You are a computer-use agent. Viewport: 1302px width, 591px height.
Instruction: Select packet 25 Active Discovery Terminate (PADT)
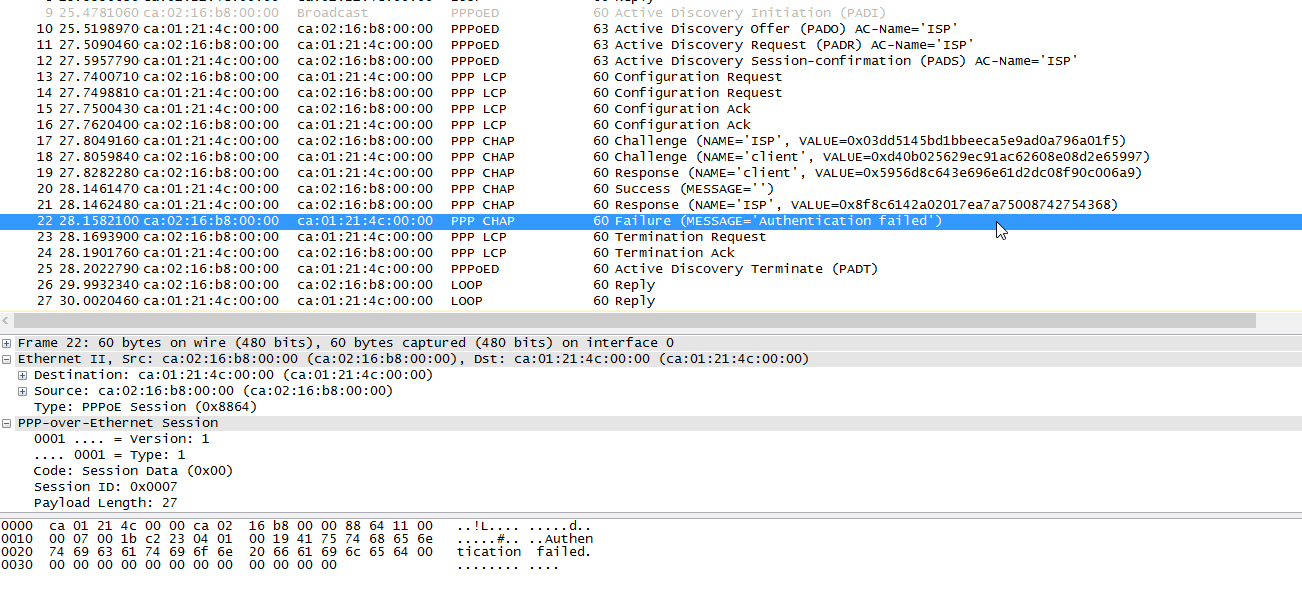point(651,269)
